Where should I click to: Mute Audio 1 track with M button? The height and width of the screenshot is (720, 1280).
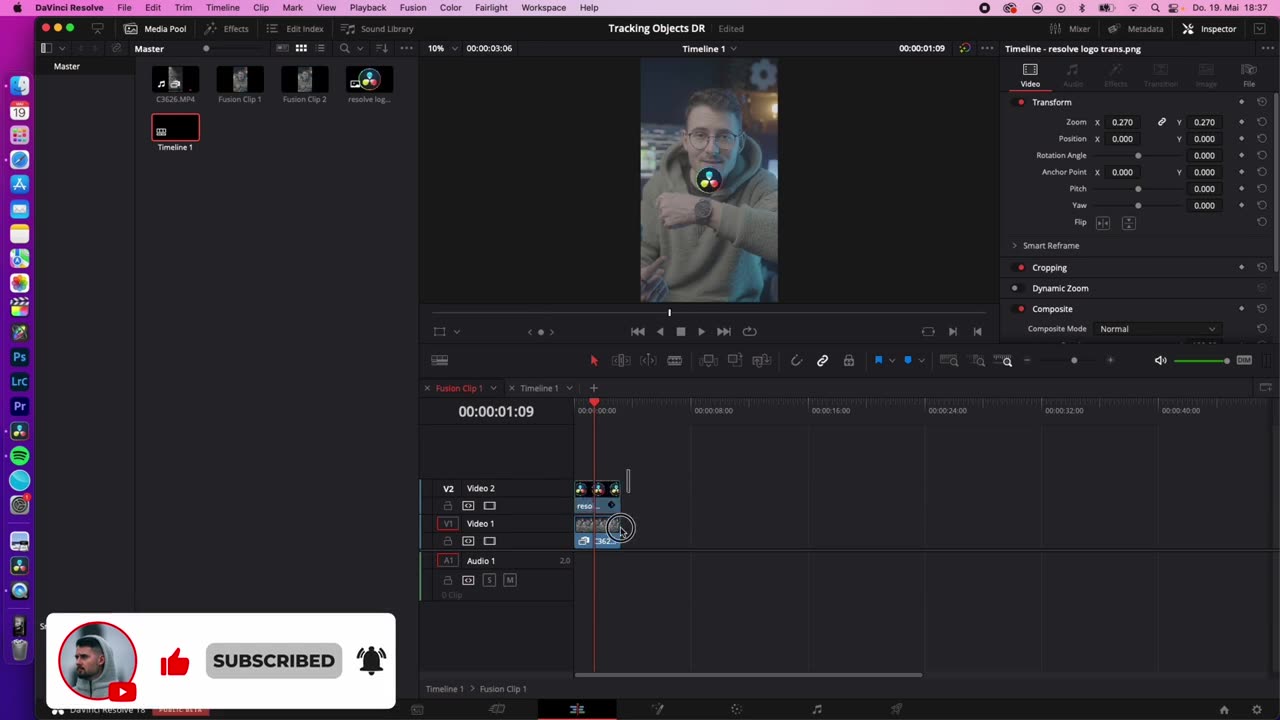click(510, 580)
